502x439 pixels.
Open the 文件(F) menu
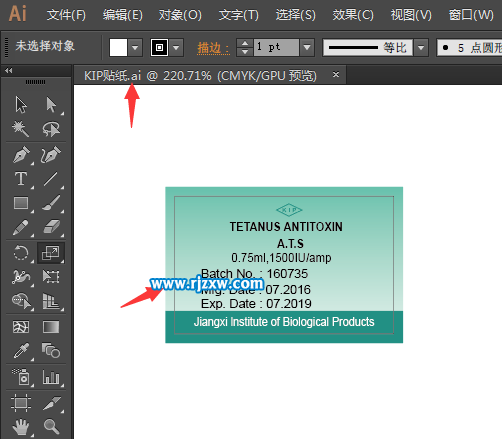pos(66,15)
